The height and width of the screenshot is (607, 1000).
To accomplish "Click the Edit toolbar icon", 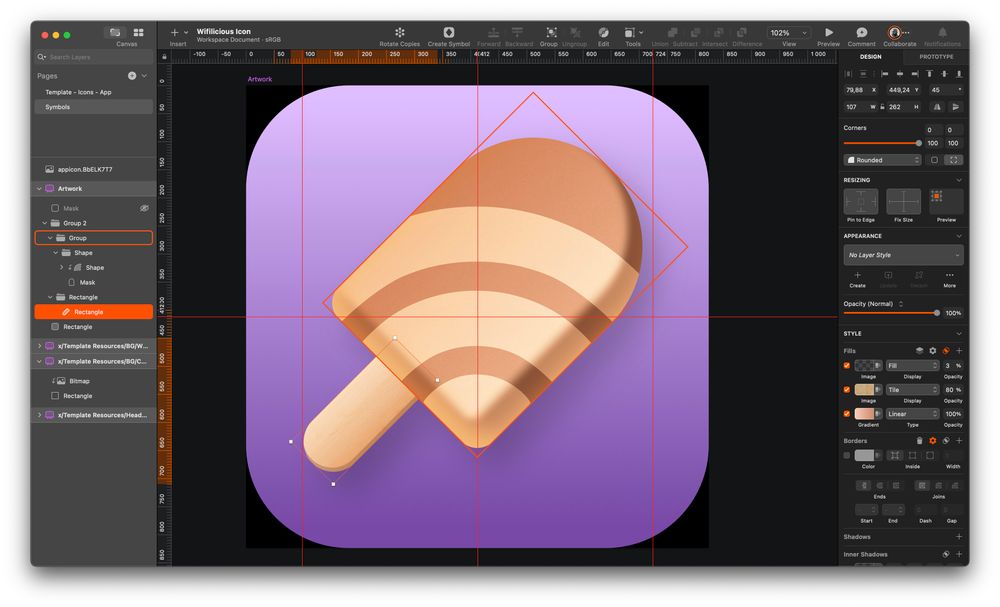I will coord(603,33).
